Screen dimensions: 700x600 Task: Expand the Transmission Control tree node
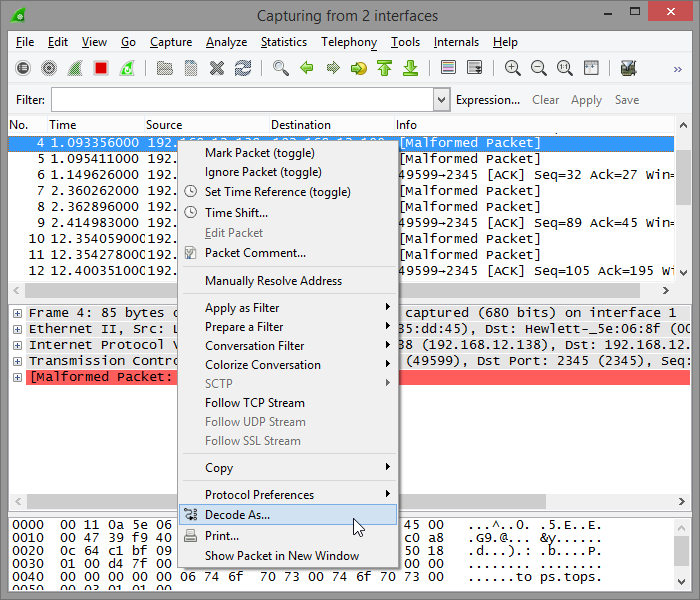tap(17, 361)
